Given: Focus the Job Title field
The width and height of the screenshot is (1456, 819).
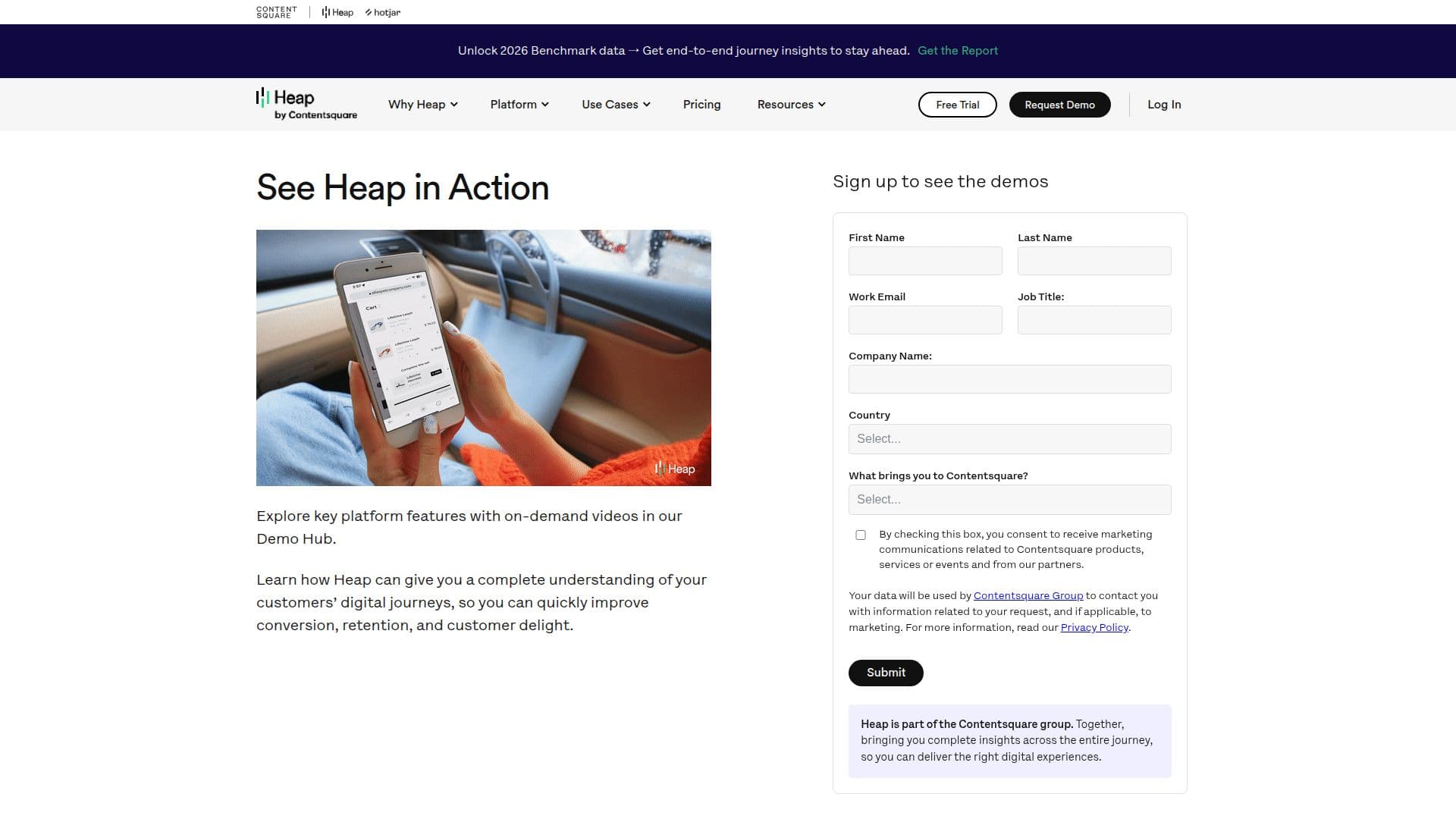Looking at the screenshot, I should (x=1094, y=320).
